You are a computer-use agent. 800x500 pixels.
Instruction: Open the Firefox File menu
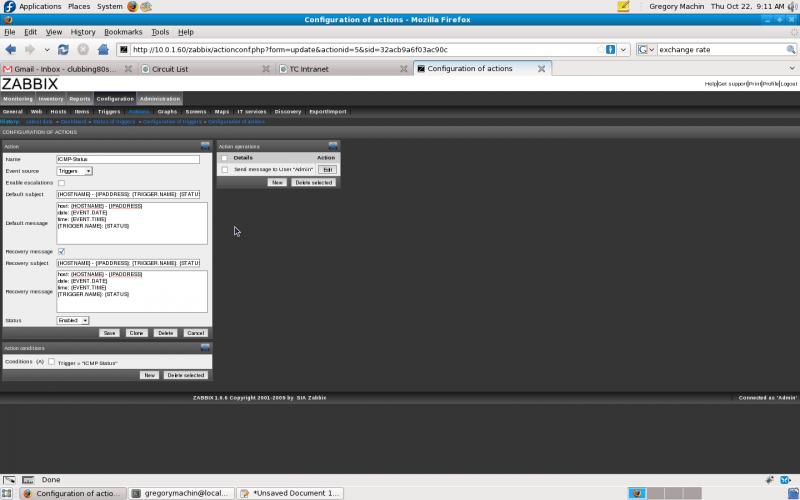pos(10,32)
